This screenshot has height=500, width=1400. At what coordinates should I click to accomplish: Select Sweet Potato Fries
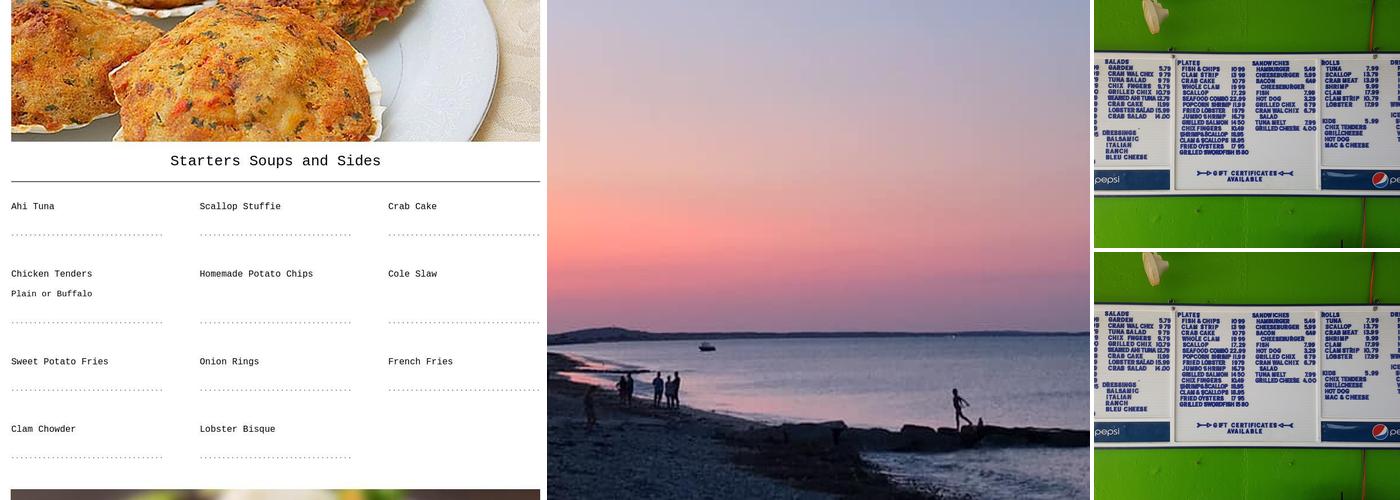[59, 362]
